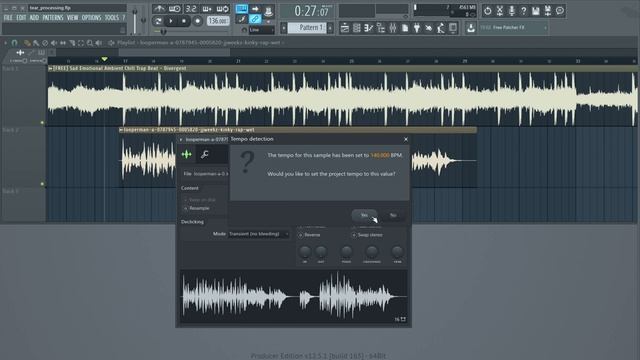Viewport: 640px width, 360px height.
Task: Toggle the 3-2 countdown before recording
Action: [x=191, y=9]
